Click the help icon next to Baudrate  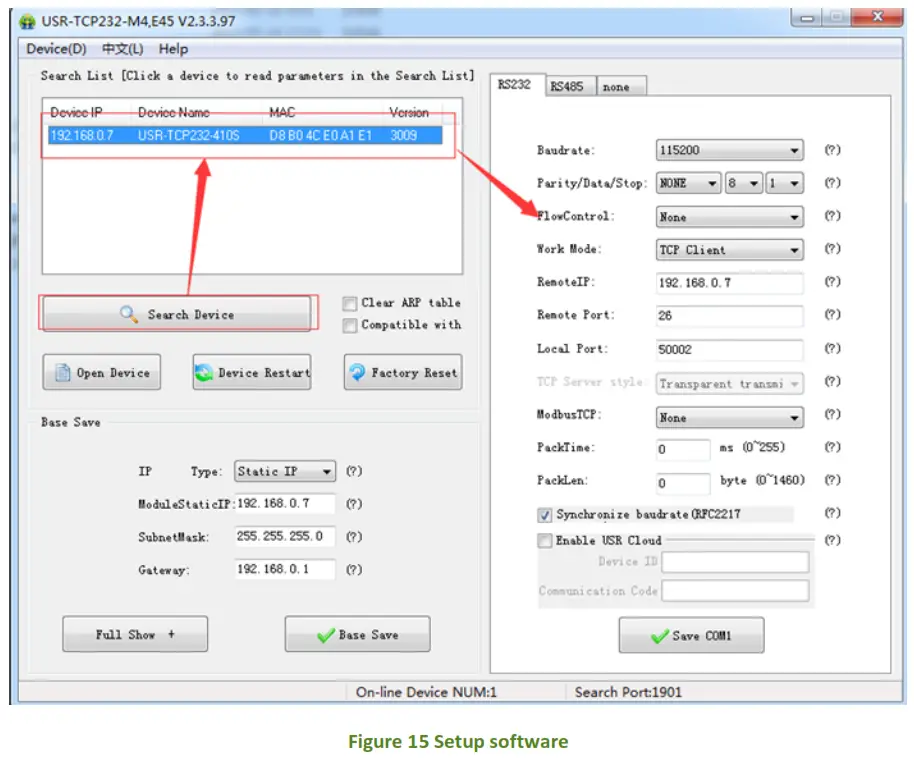[x=831, y=150]
